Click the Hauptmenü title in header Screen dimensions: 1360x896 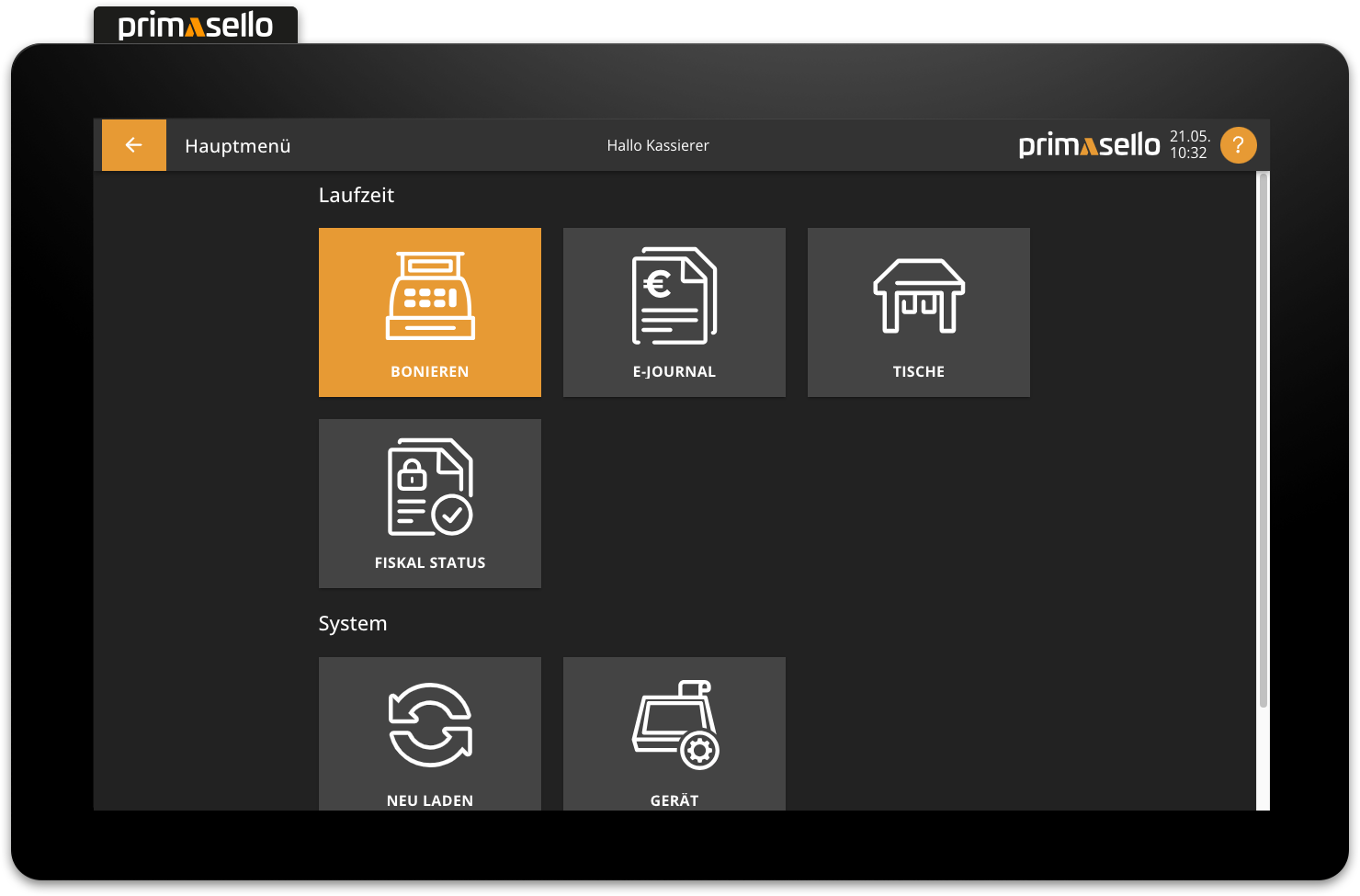(x=237, y=146)
